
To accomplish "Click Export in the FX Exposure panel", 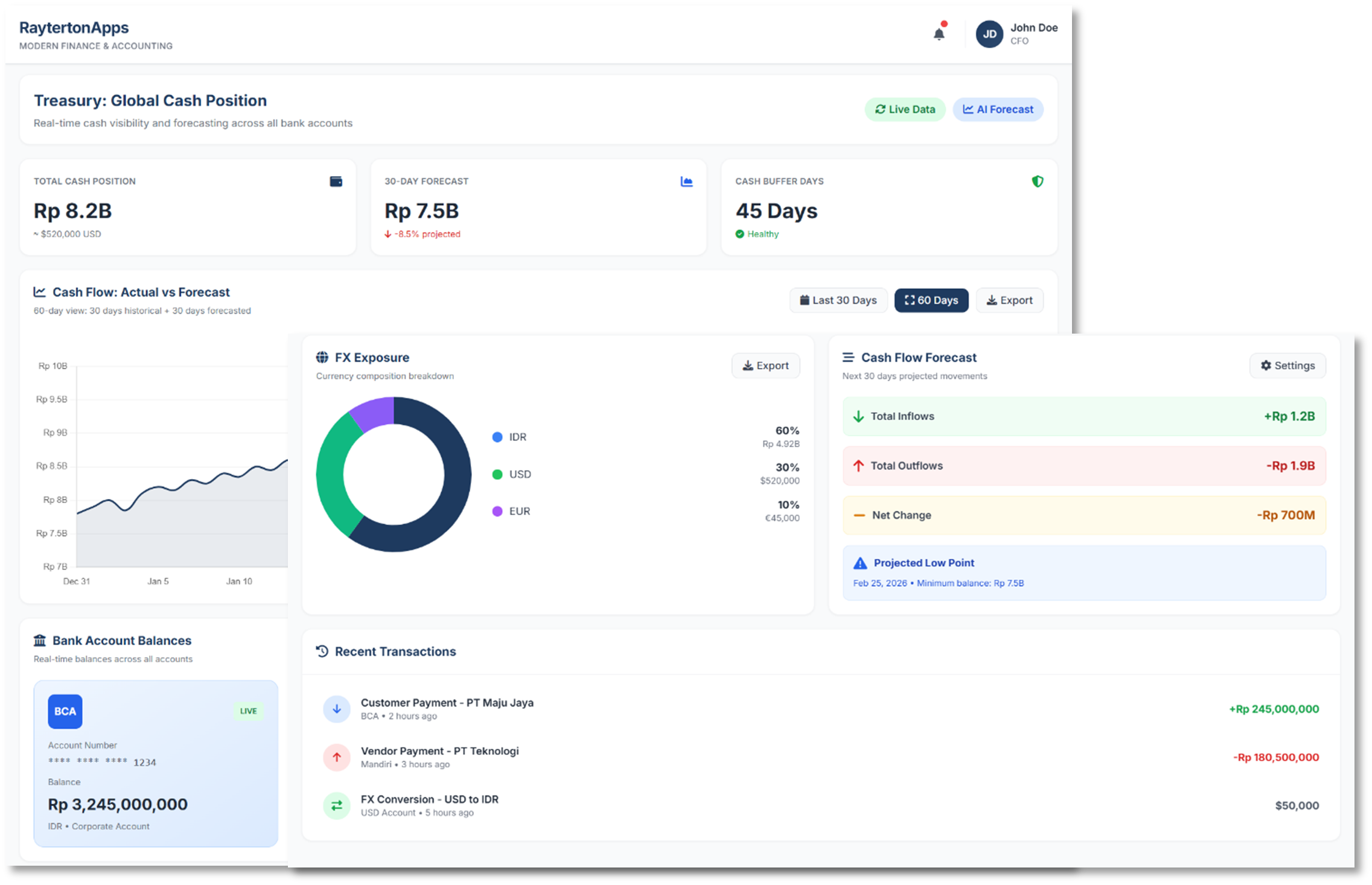I will pyautogui.click(x=765, y=366).
